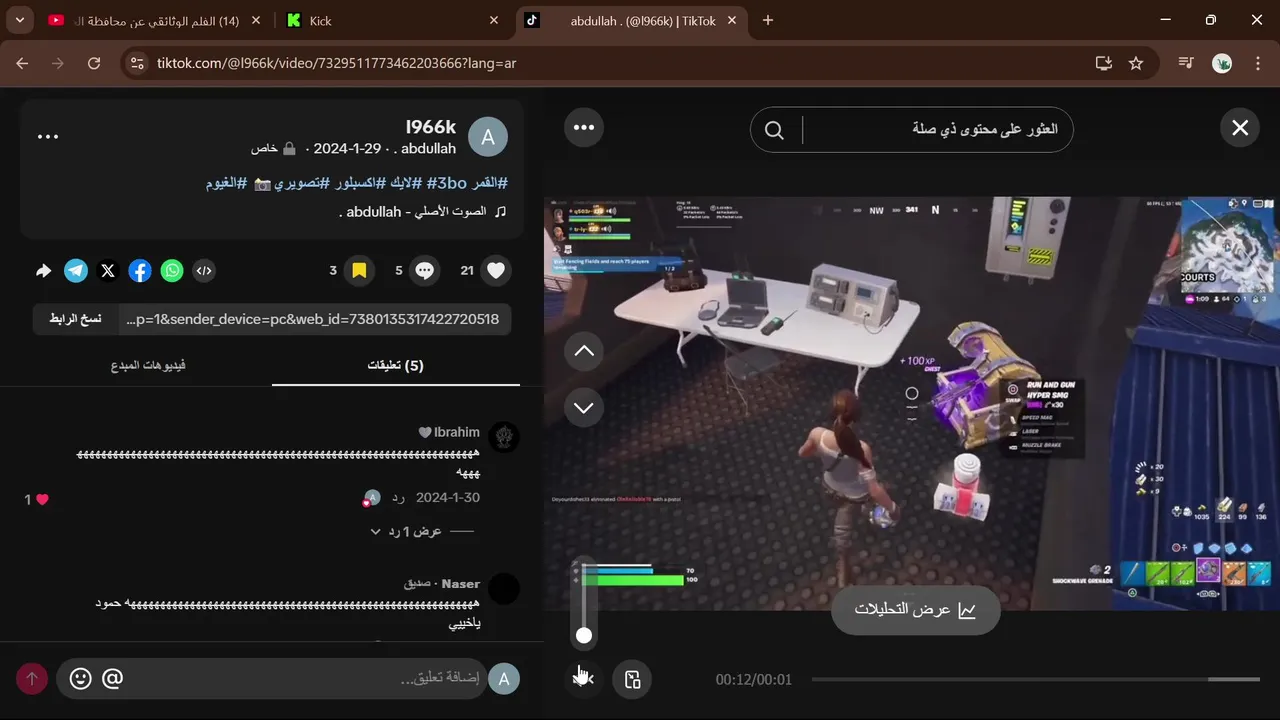Screen dimensions: 1280x720
Task: Open the l966k profile name
Action: pos(431,127)
